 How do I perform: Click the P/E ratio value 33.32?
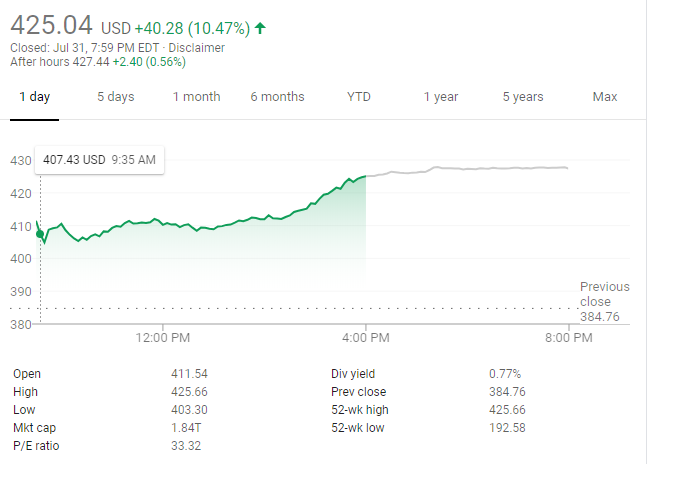(187, 446)
